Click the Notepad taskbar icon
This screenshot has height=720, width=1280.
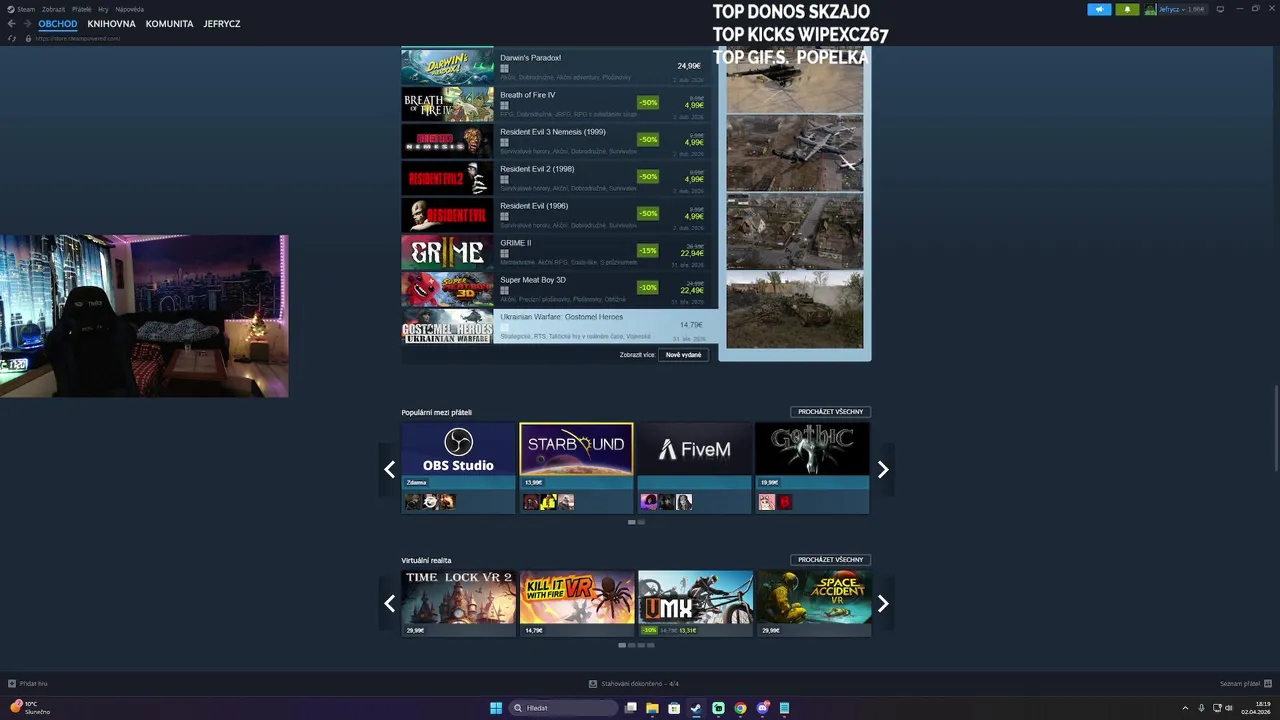point(785,708)
